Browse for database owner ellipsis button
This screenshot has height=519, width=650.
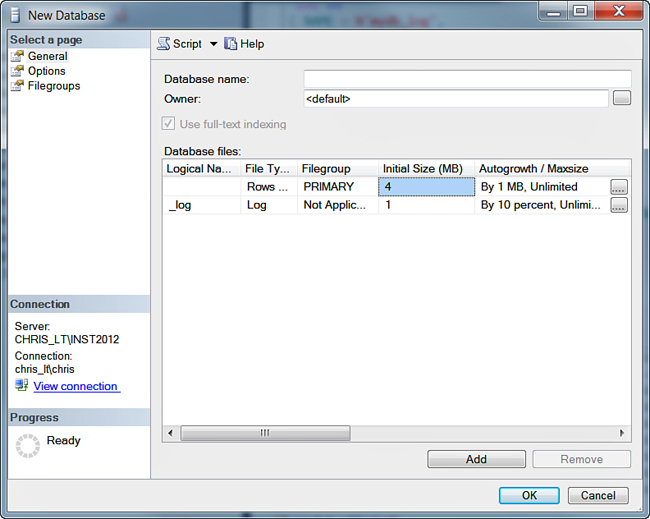click(621, 98)
